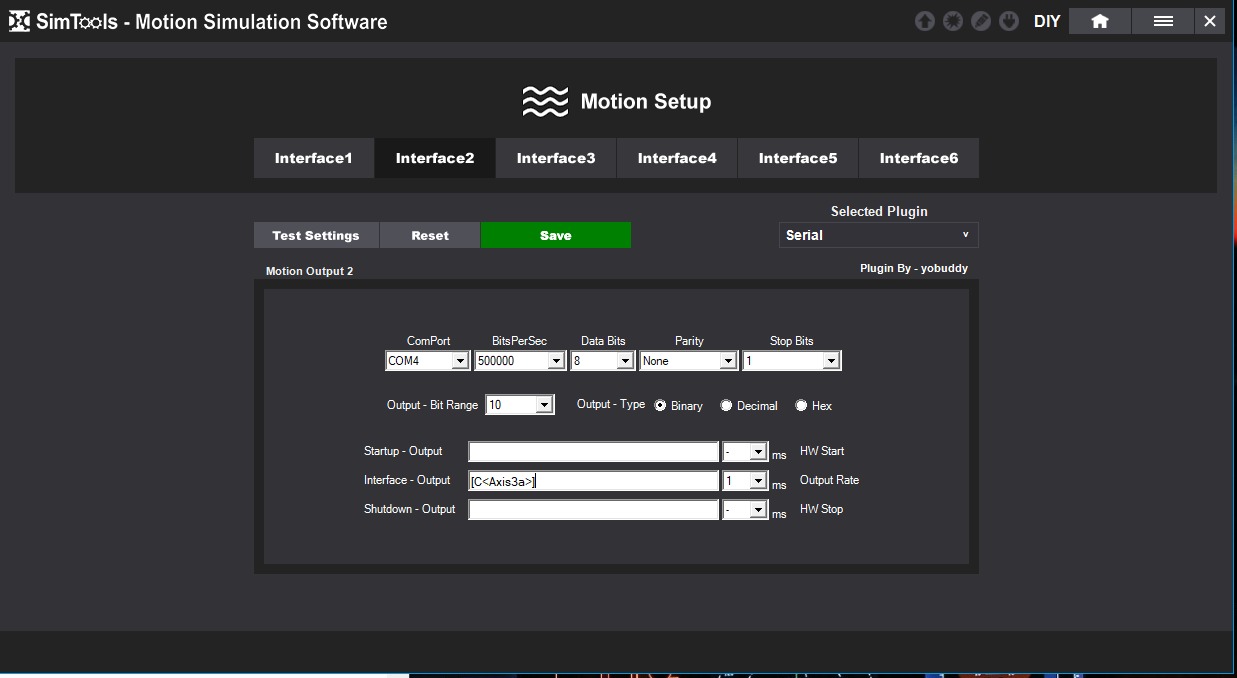Open the ComPort dropdown showing COM4

(x=428, y=361)
